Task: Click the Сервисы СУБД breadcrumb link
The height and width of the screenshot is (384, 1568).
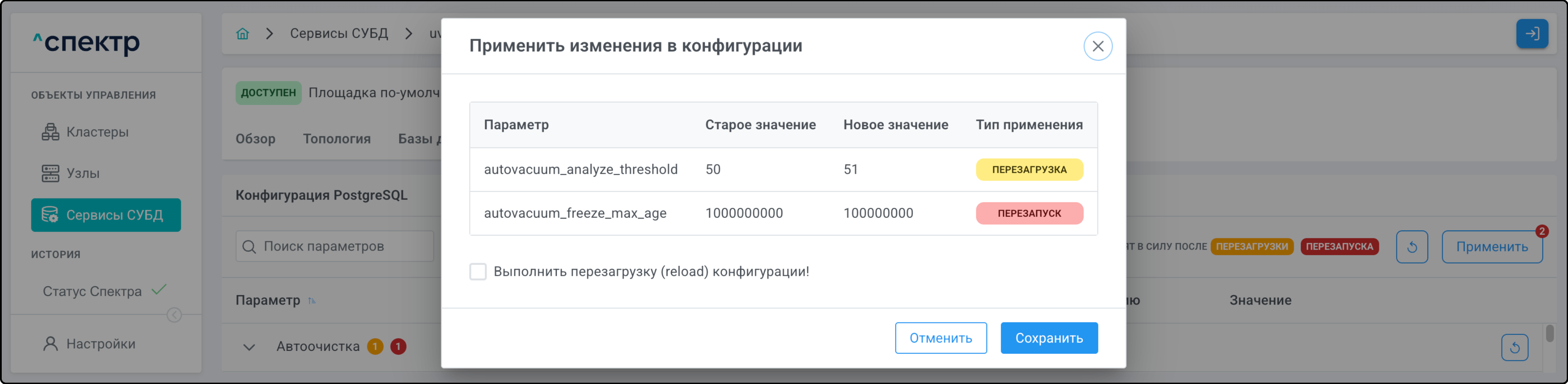Action: (338, 34)
